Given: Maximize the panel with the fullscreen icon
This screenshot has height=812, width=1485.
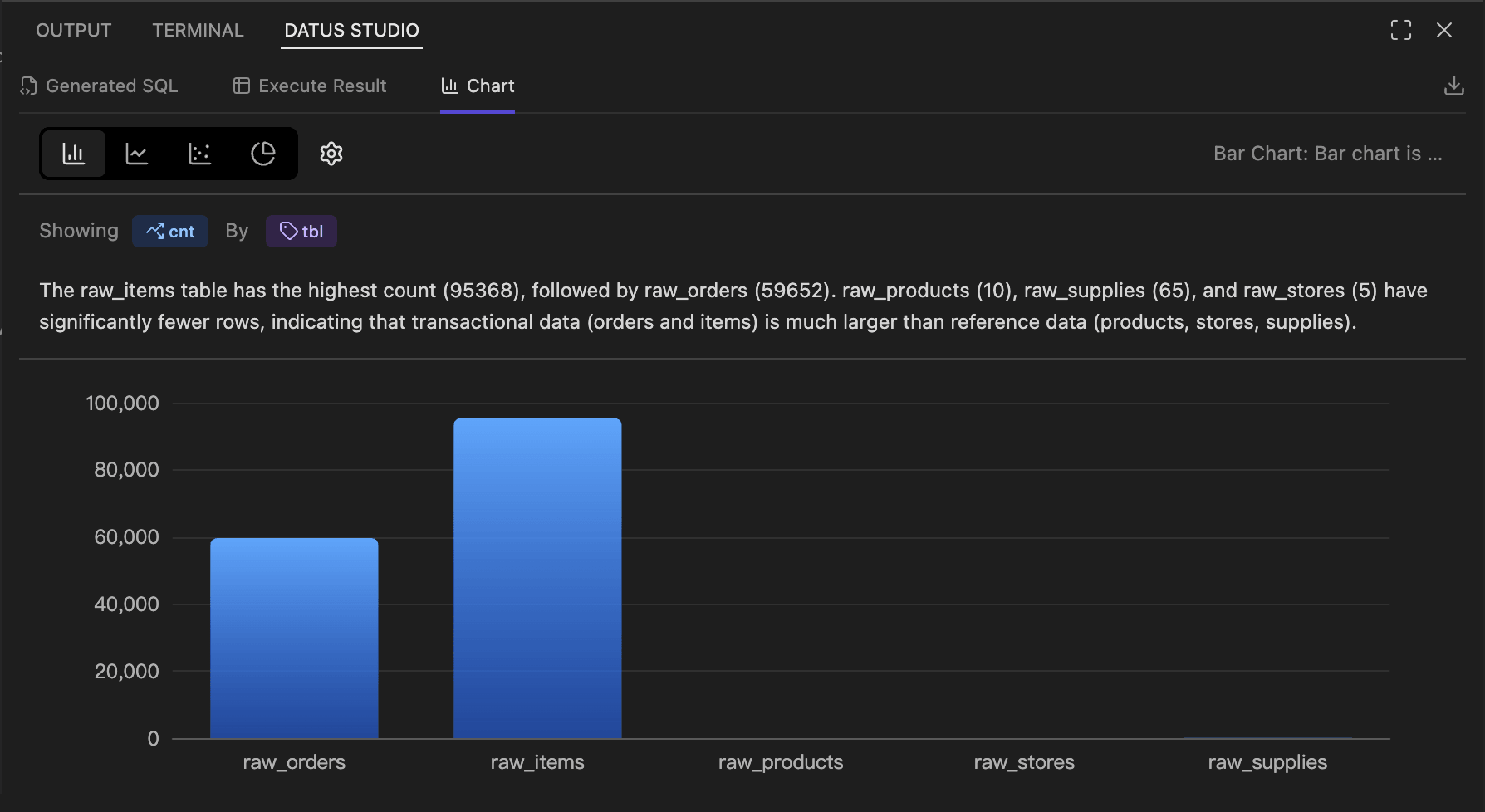Looking at the screenshot, I should [x=1401, y=30].
